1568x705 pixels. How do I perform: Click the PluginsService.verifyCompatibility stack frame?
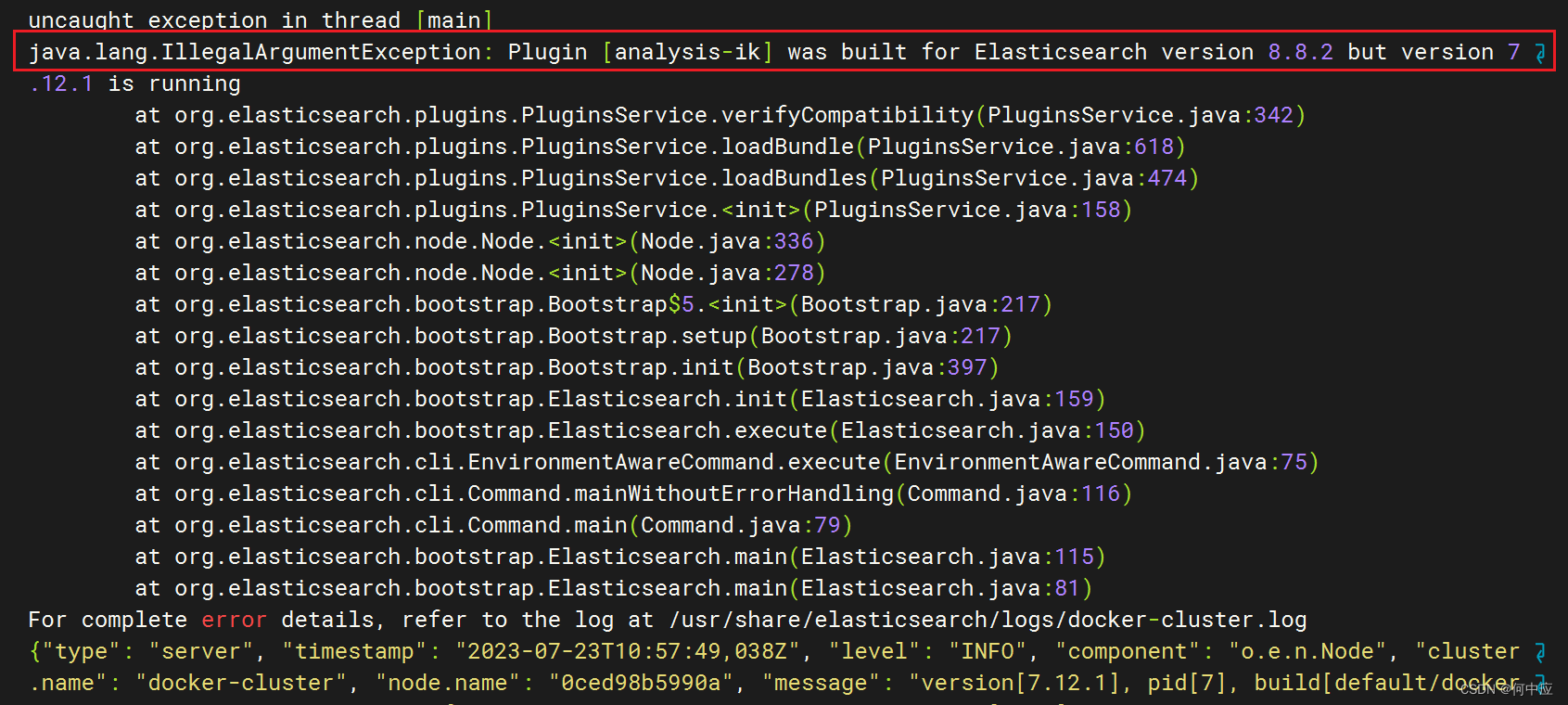point(720,115)
